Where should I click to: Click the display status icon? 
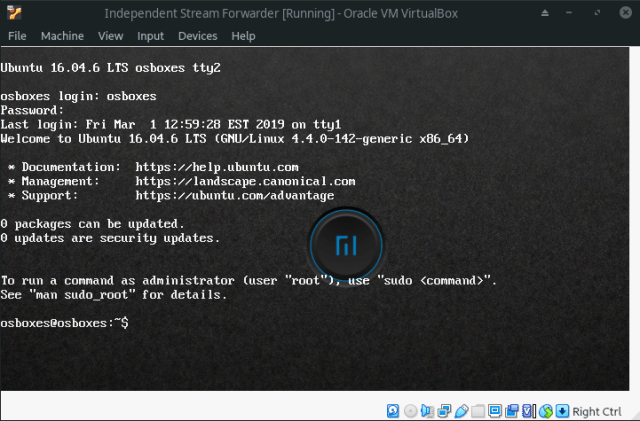click(495, 411)
